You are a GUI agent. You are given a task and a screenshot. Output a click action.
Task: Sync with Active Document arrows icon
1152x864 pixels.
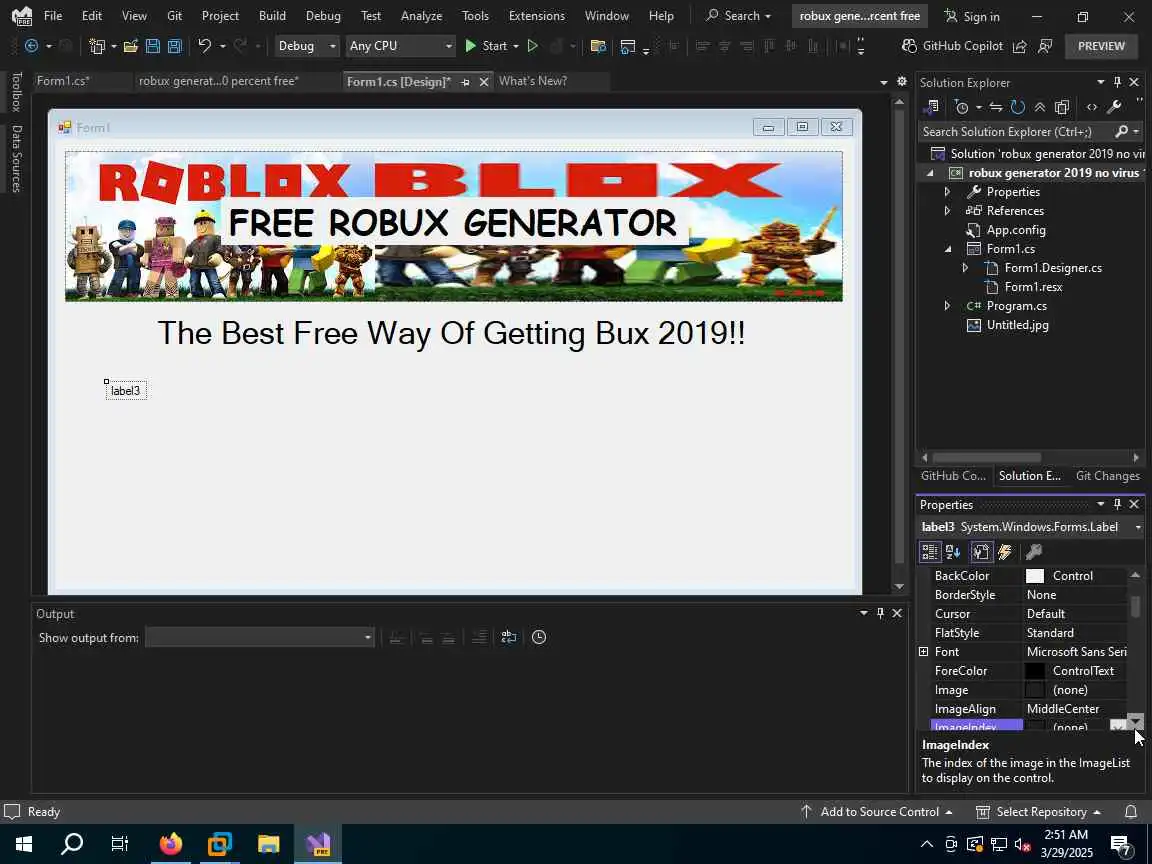996,107
